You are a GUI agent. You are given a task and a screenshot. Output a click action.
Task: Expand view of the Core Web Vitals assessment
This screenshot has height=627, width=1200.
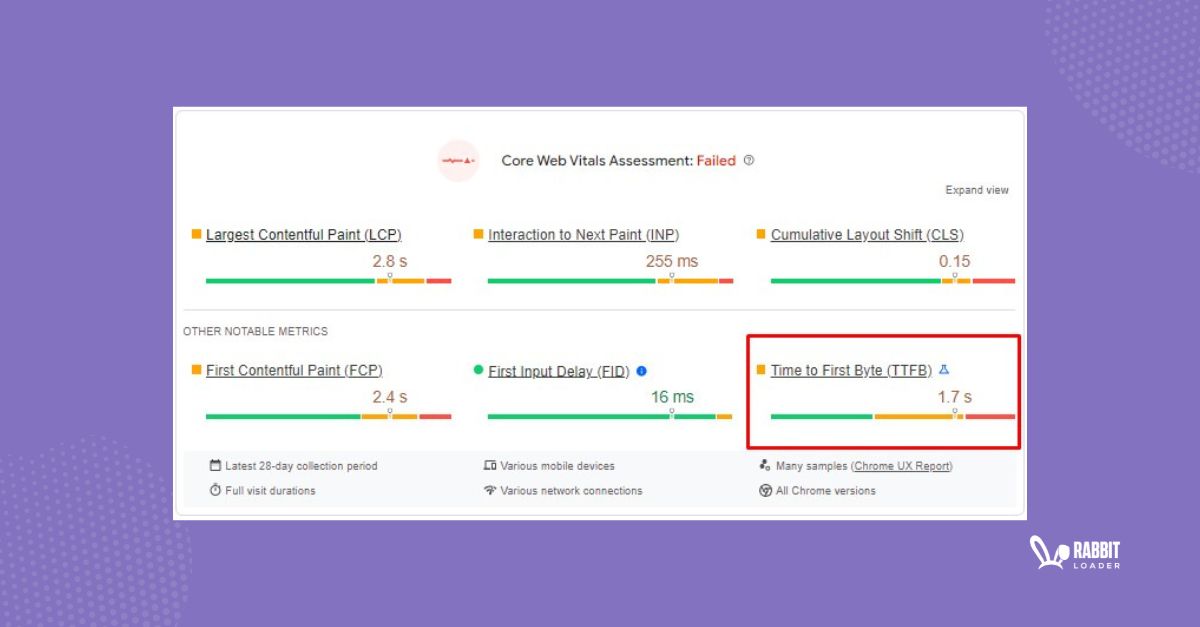click(x=977, y=189)
